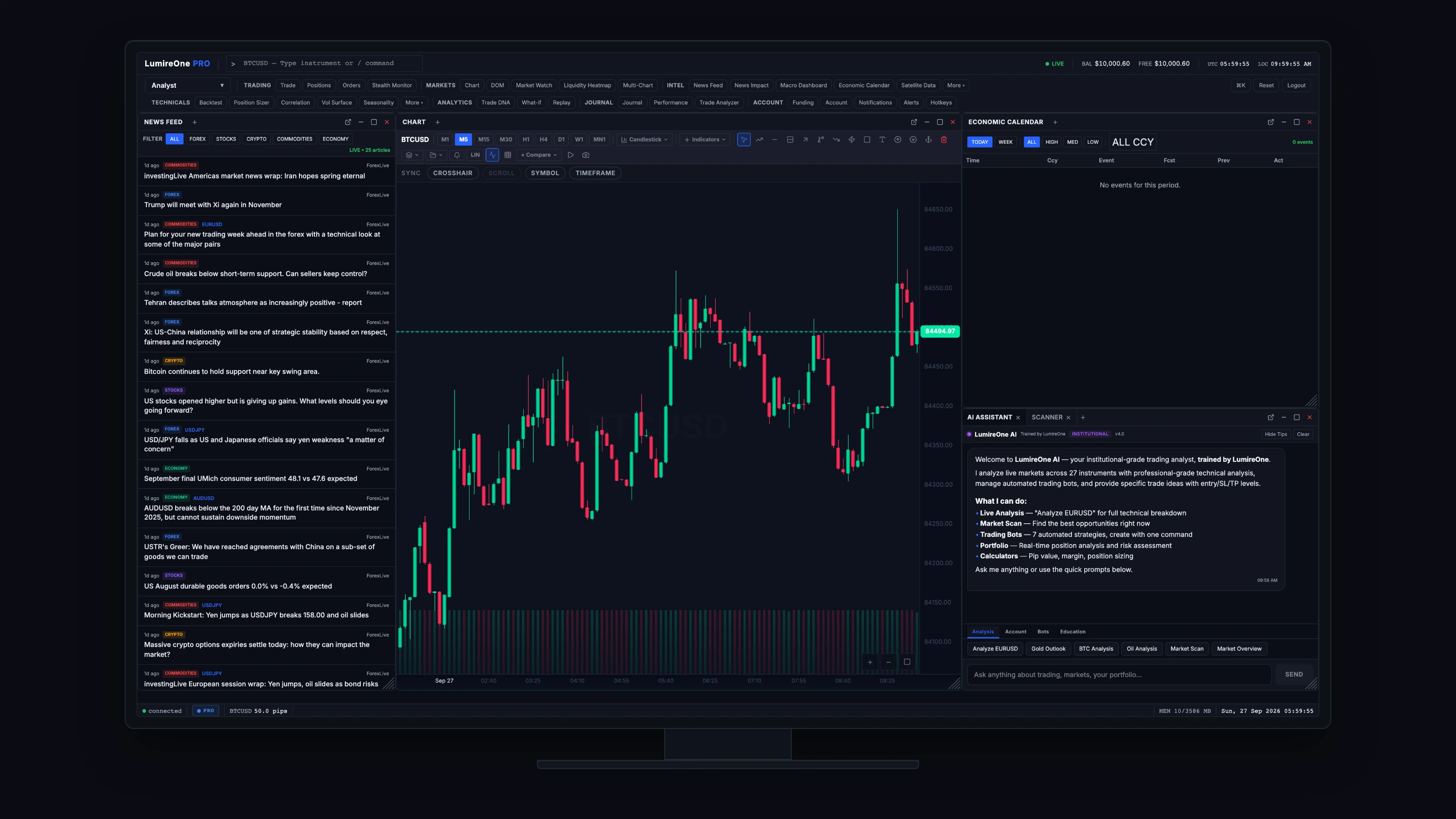Open the Analyst workspace dropdown
1456x819 pixels.
point(187,86)
